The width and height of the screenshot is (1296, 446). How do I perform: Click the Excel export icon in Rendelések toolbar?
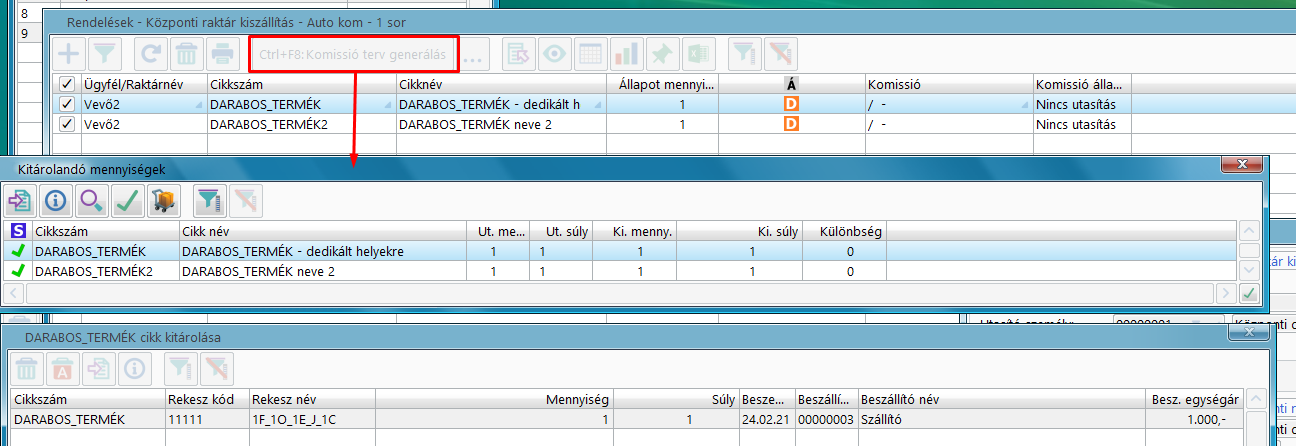(697, 54)
